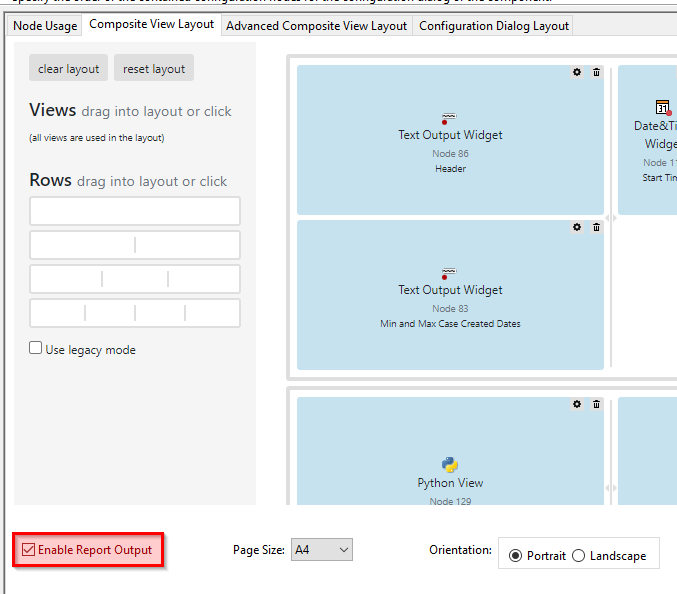Click the clear layout button
The height and width of the screenshot is (594, 677).
[x=68, y=68]
